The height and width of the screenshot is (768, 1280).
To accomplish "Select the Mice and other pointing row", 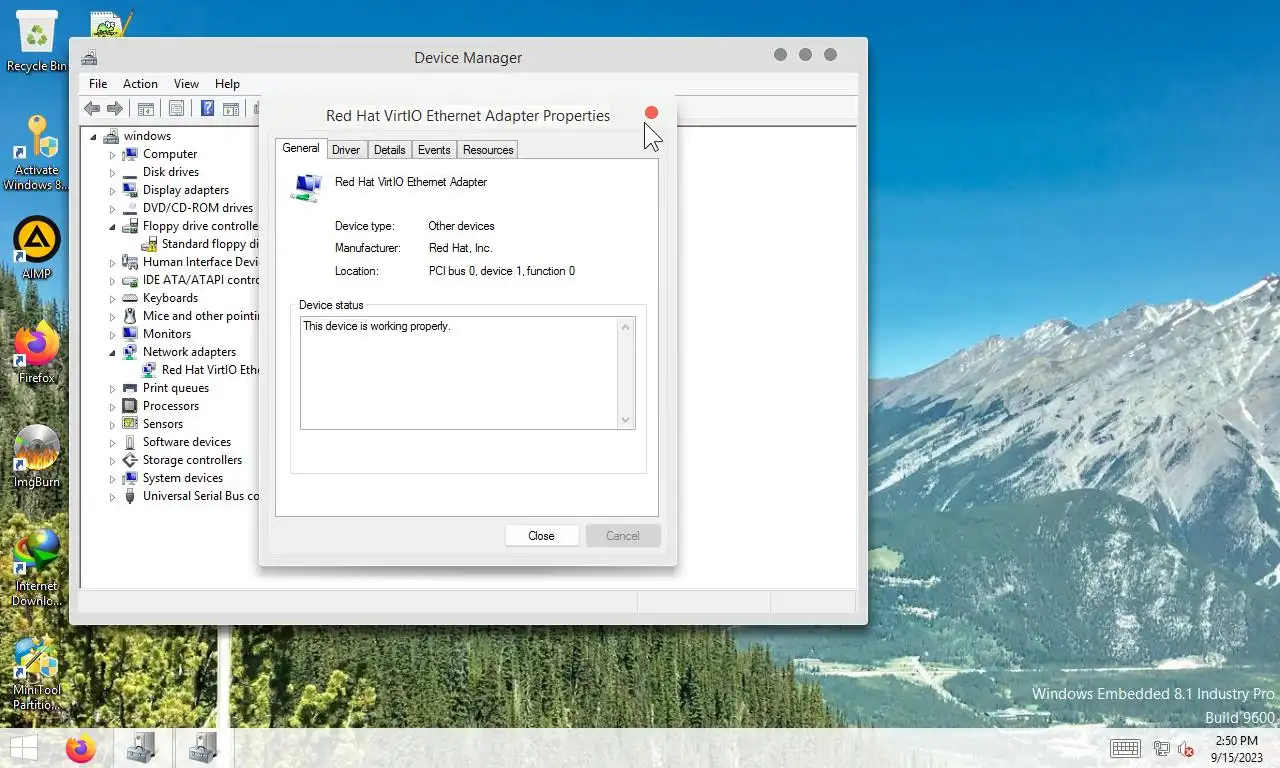I will click(x=191, y=316).
